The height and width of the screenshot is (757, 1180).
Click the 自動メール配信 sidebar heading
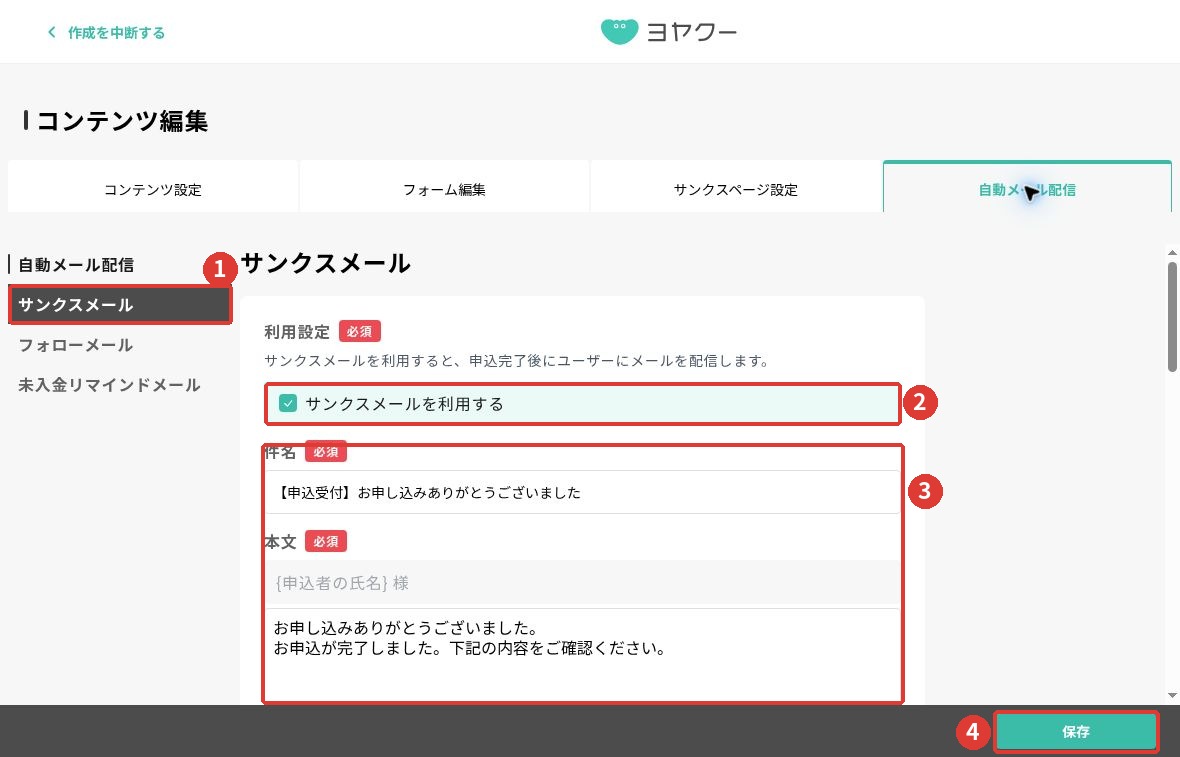click(76, 265)
